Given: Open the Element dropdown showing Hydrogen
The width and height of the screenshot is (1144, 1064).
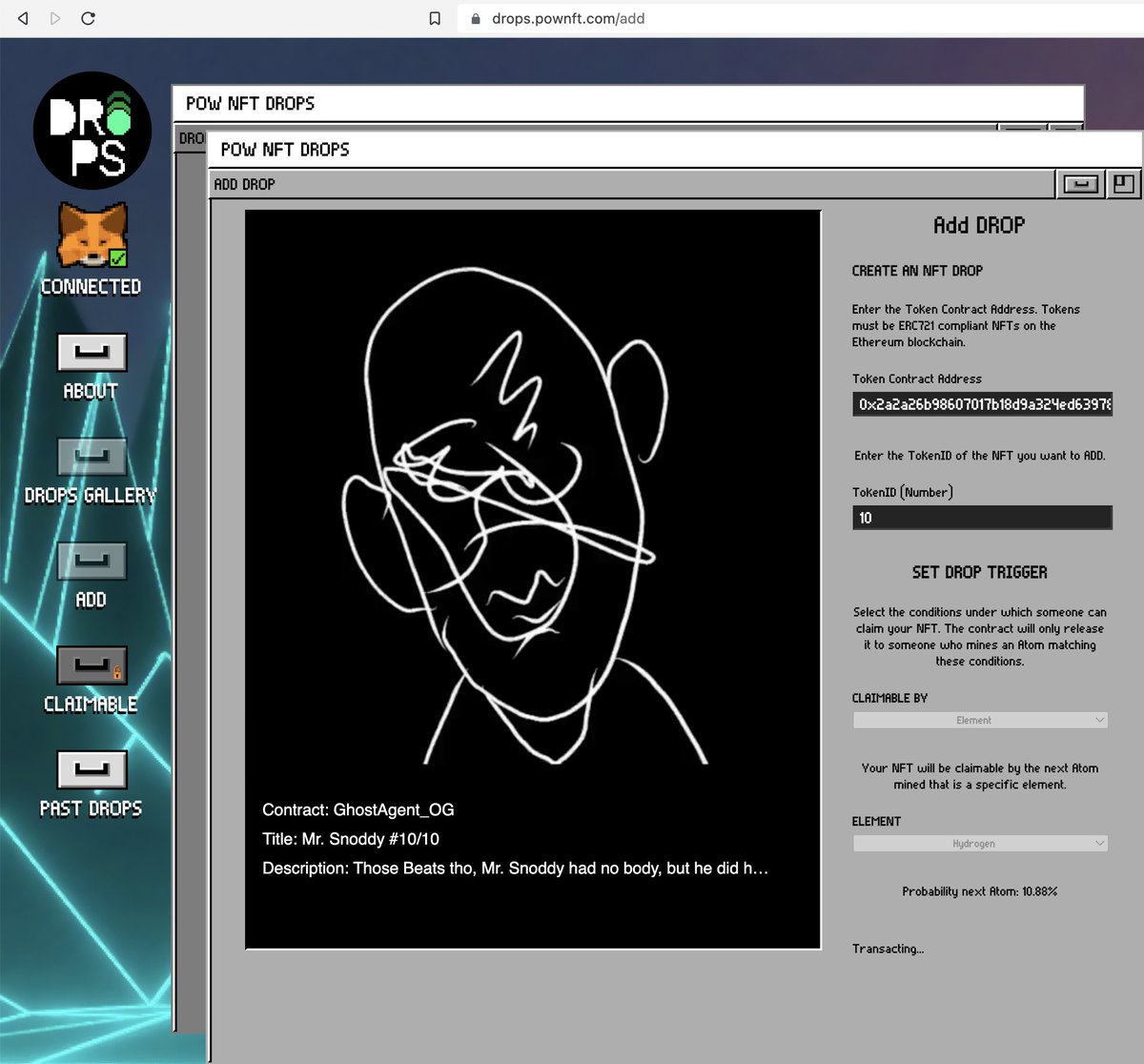Looking at the screenshot, I should tap(980, 844).
